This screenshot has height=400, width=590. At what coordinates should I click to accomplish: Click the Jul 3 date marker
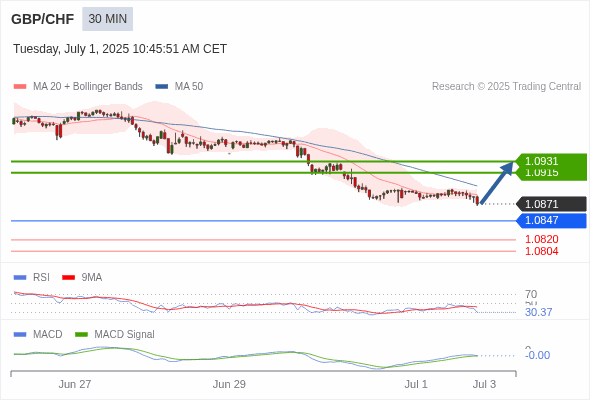pos(484,384)
